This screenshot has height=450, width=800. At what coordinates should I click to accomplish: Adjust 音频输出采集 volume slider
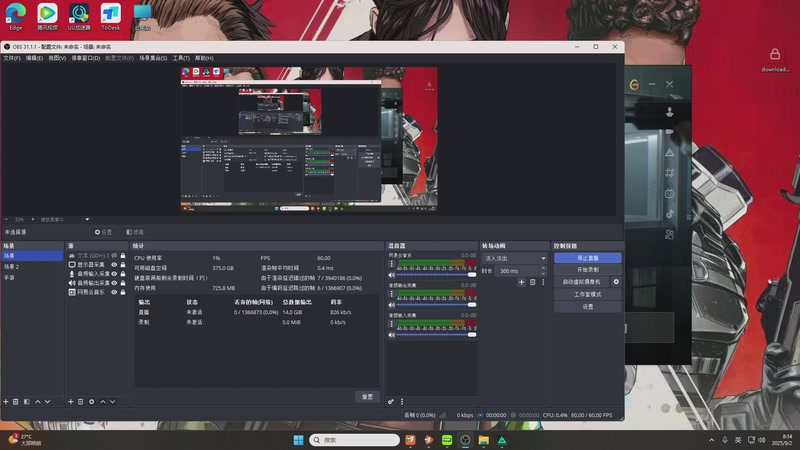(436, 305)
